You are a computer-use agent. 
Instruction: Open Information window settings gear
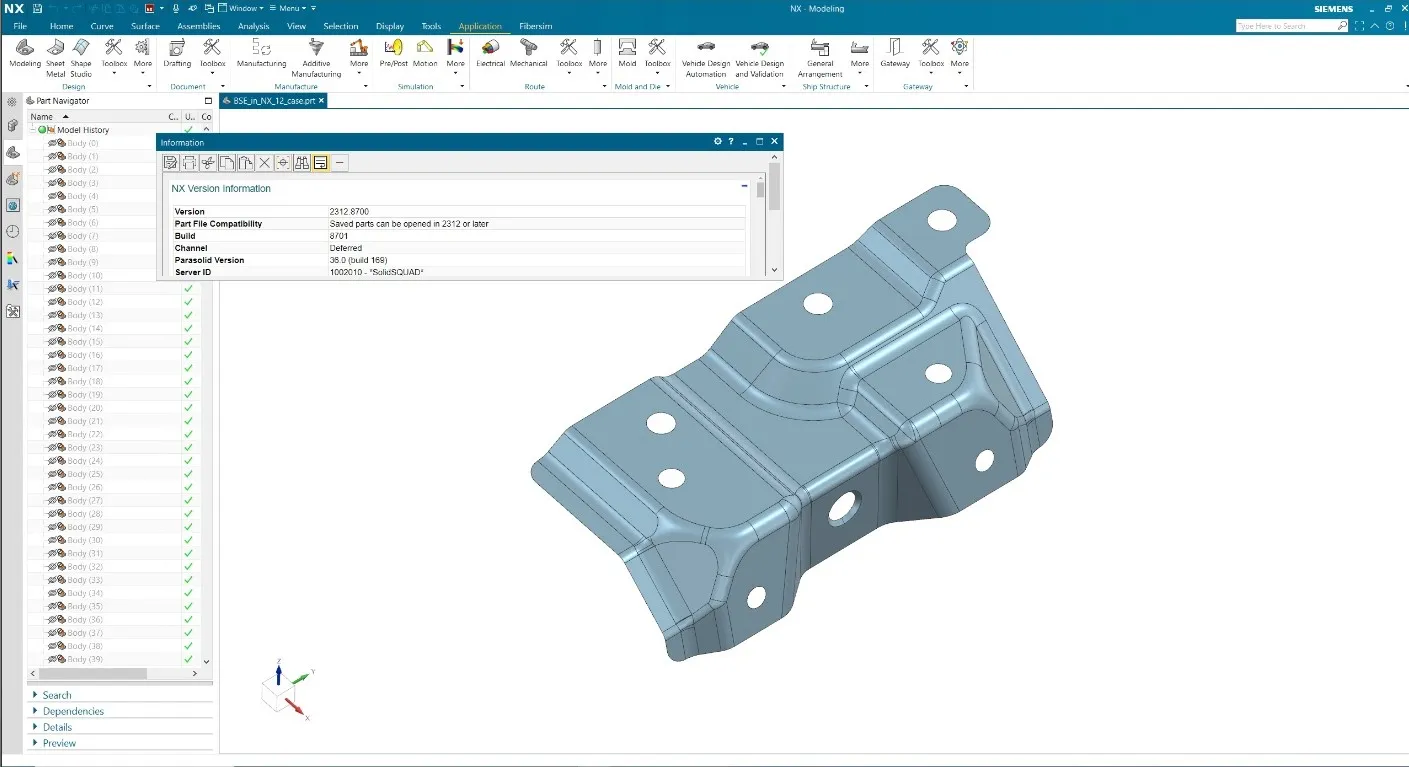[718, 142]
